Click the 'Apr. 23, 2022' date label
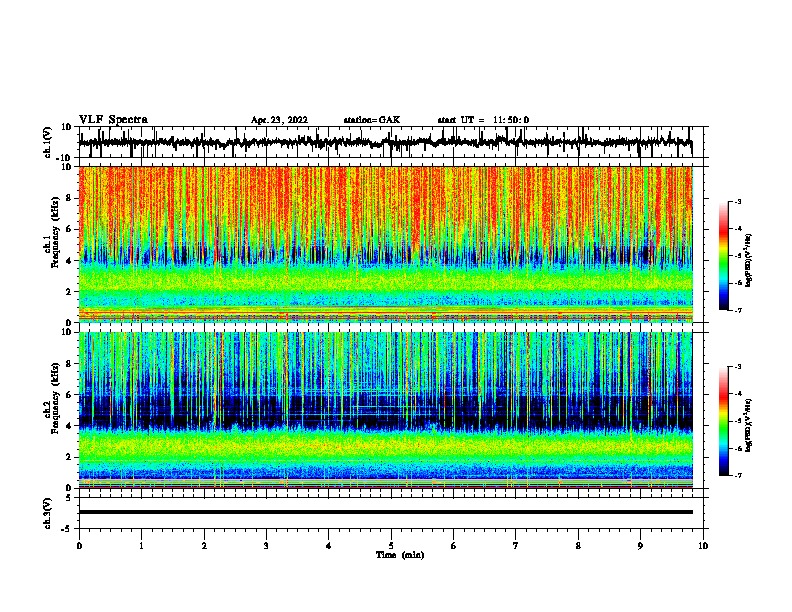The width and height of the screenshot is (792, 612). point(279,120)
